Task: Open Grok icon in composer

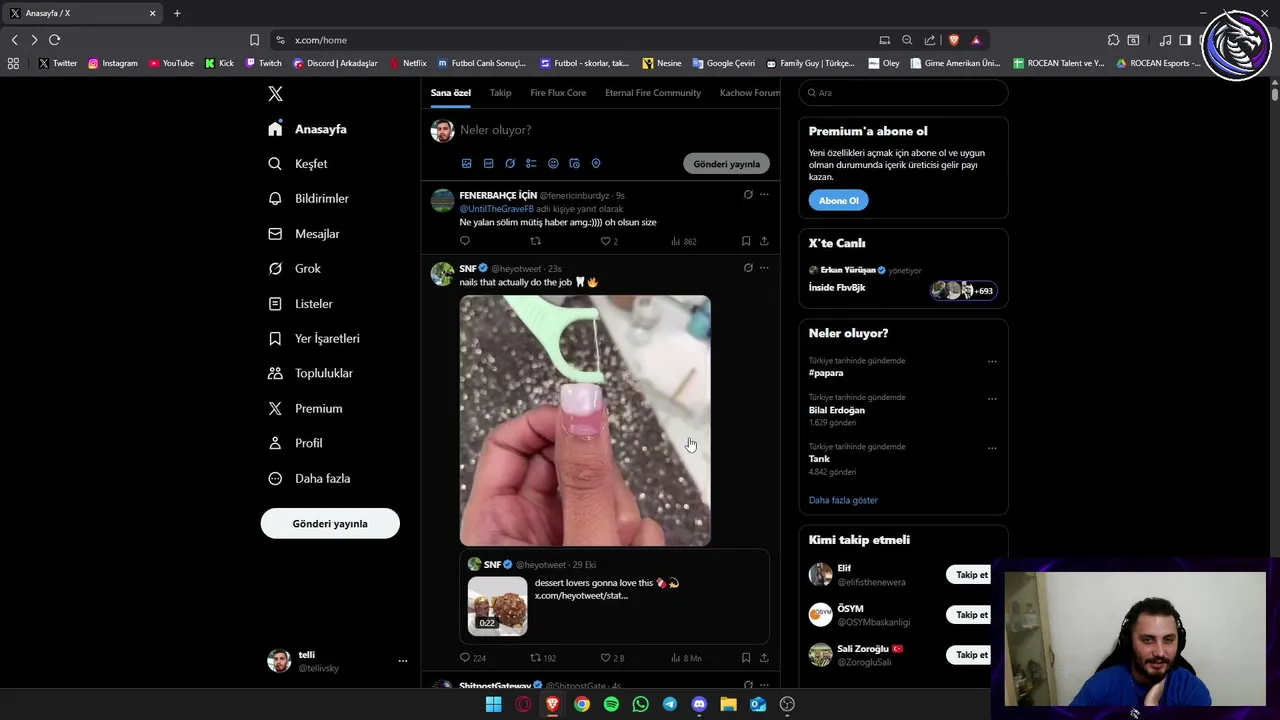Action: (510, 163)
